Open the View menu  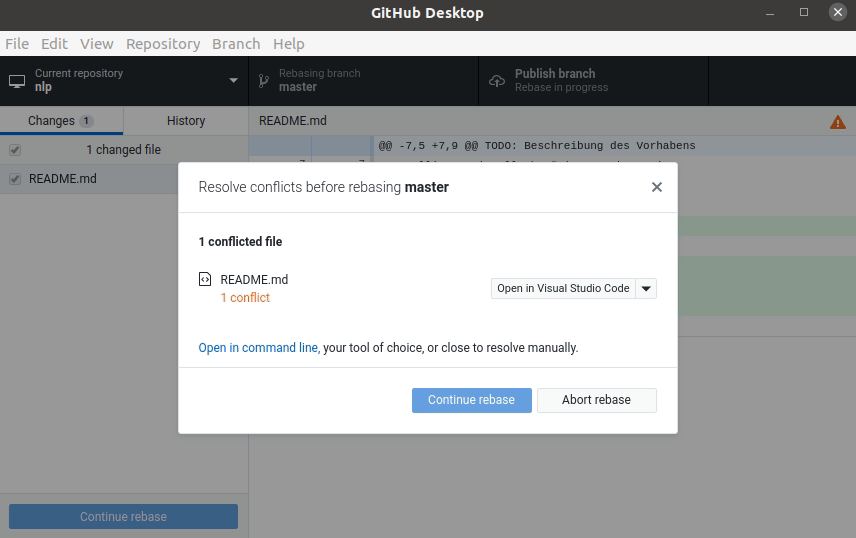[97, 44]
